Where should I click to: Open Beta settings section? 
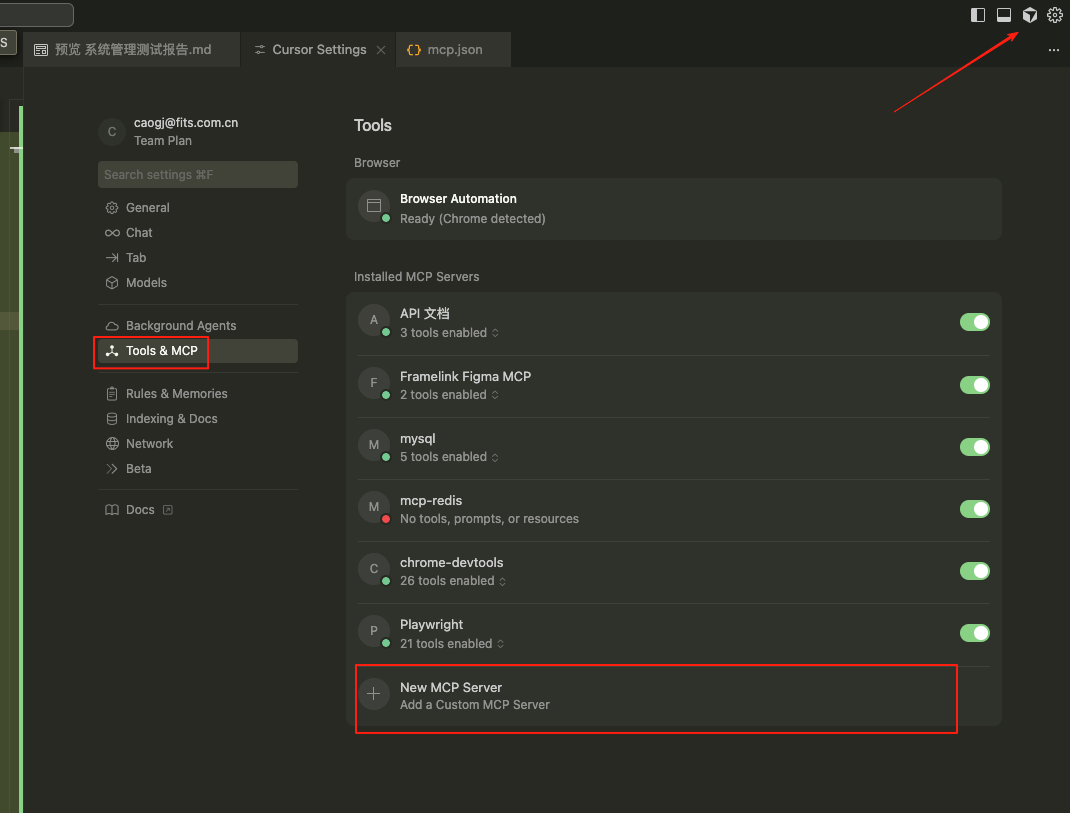[198, 469]
